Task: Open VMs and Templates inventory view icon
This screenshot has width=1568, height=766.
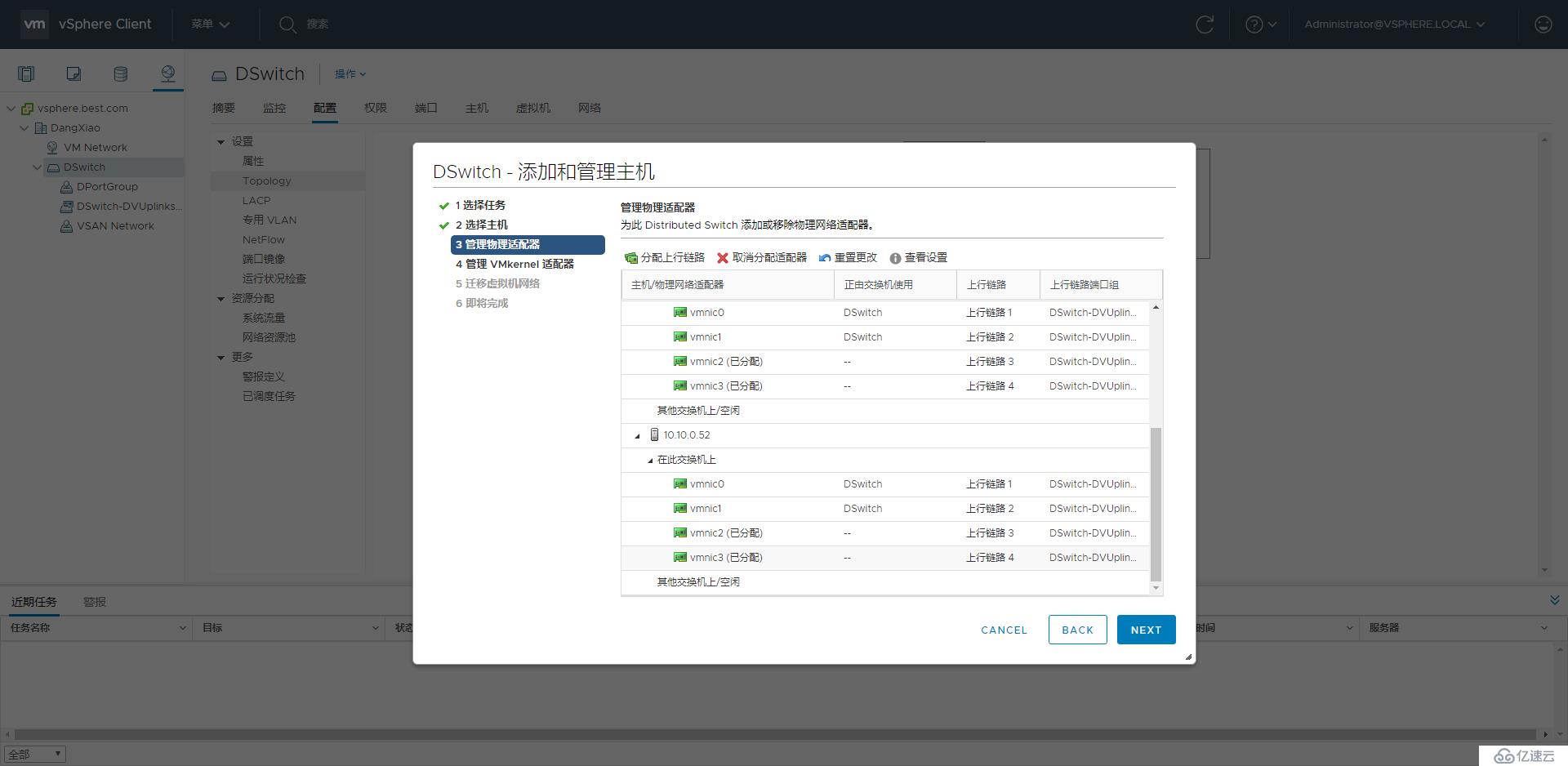Action: coord(73,73)
